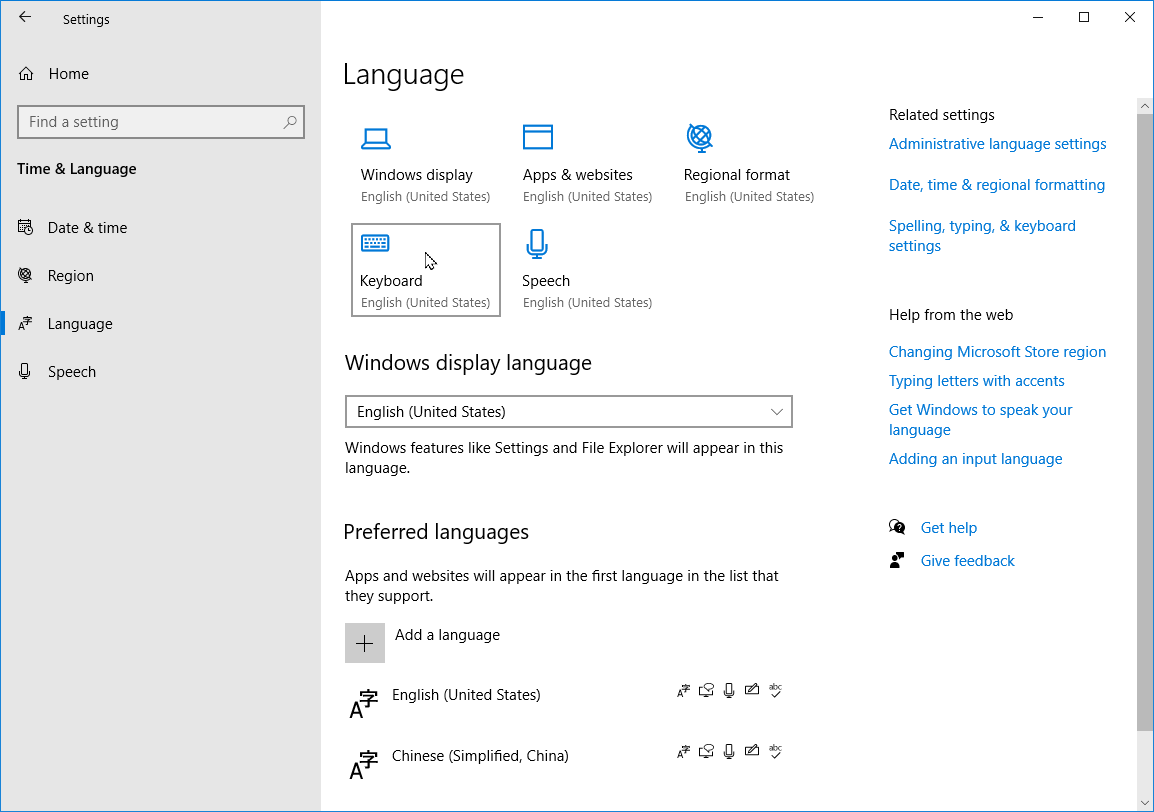Open the Keyboard tile
Screen dimensions: 1154x812
click(x=426, y=270)
